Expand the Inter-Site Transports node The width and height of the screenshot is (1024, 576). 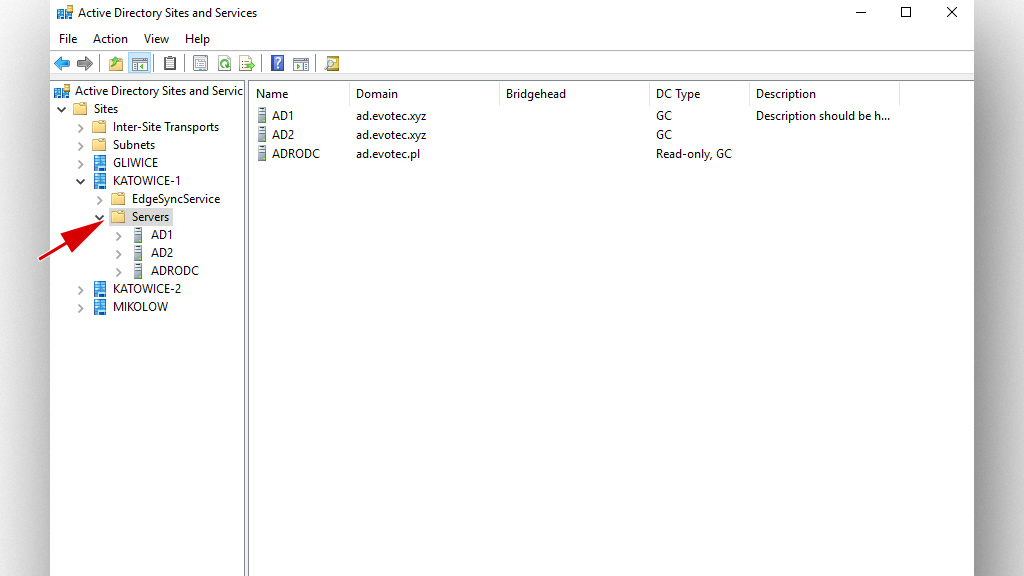[x=80, y=127]
